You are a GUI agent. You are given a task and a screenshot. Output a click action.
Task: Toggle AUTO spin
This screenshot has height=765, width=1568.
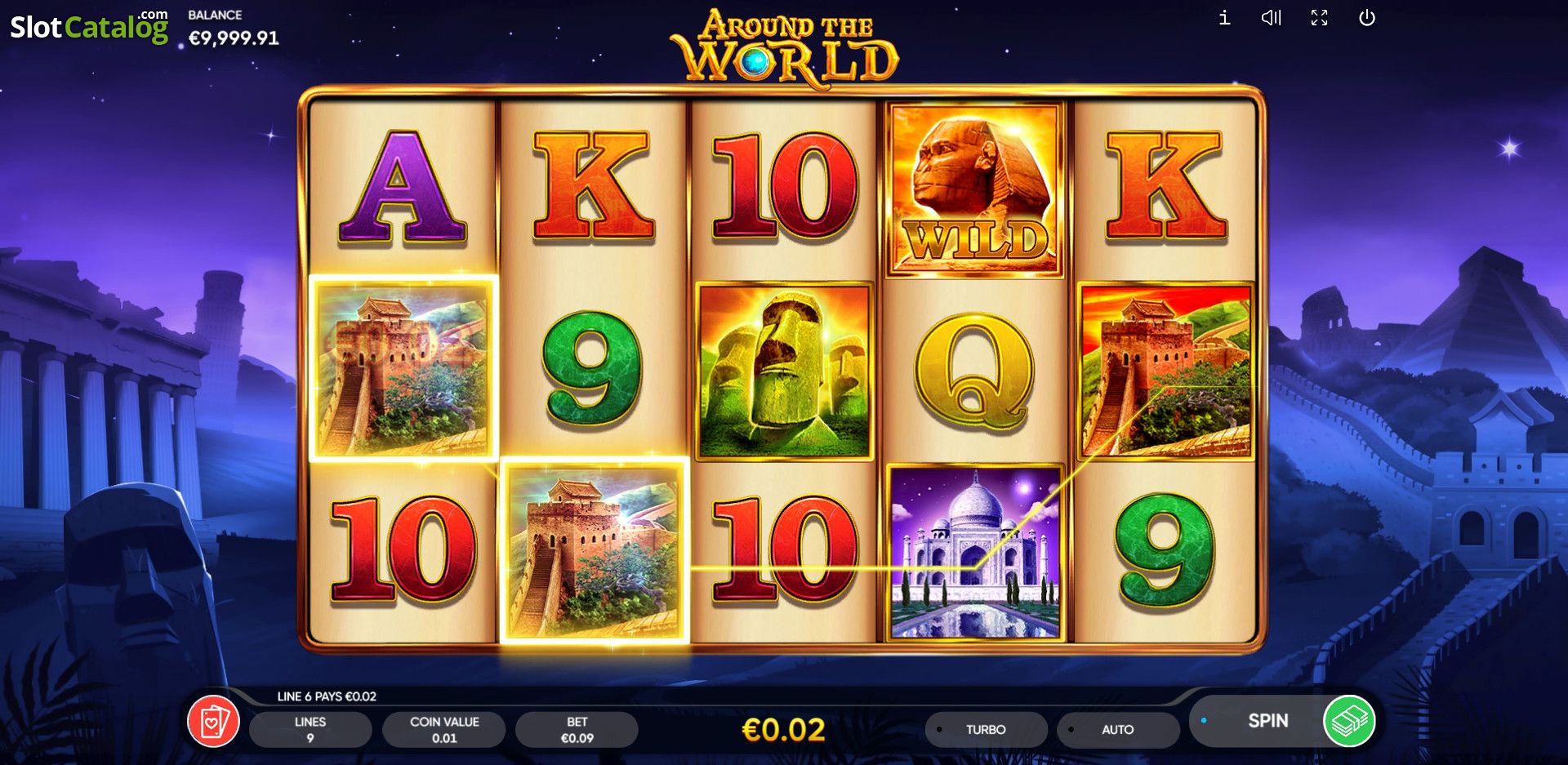coord(1117,729)
